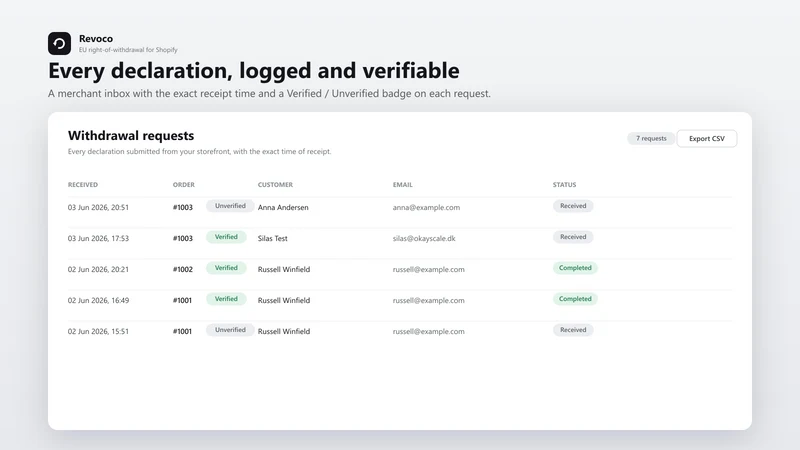Image resolution: width=800 pixels, height=450 pixels.
Task: Click Russell Winfield in the 16:49 row
Action: 284,301
